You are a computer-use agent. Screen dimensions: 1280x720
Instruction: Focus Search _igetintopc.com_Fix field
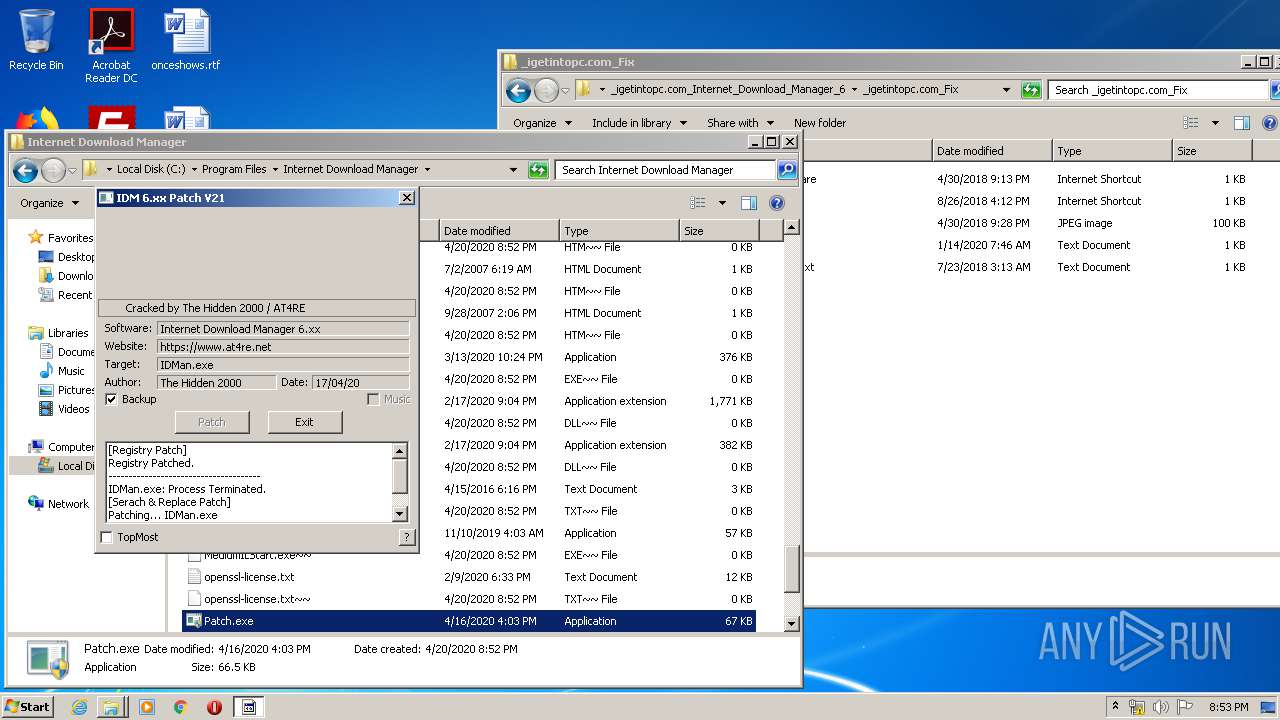(x=1158, y=90)
